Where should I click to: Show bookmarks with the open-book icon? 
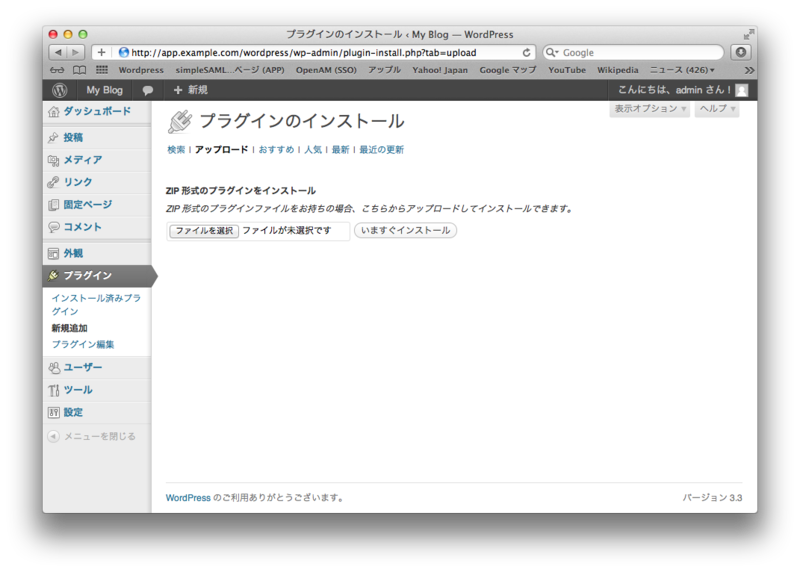pos(79,70)
